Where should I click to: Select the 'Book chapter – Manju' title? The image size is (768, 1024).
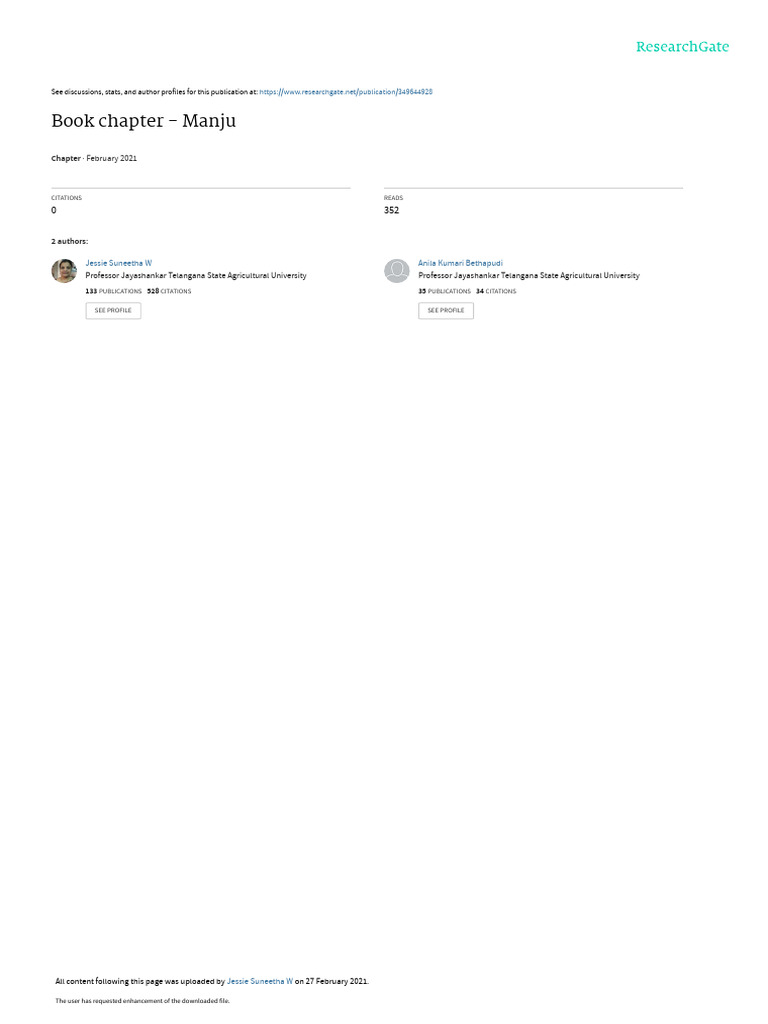pos(144,121)
